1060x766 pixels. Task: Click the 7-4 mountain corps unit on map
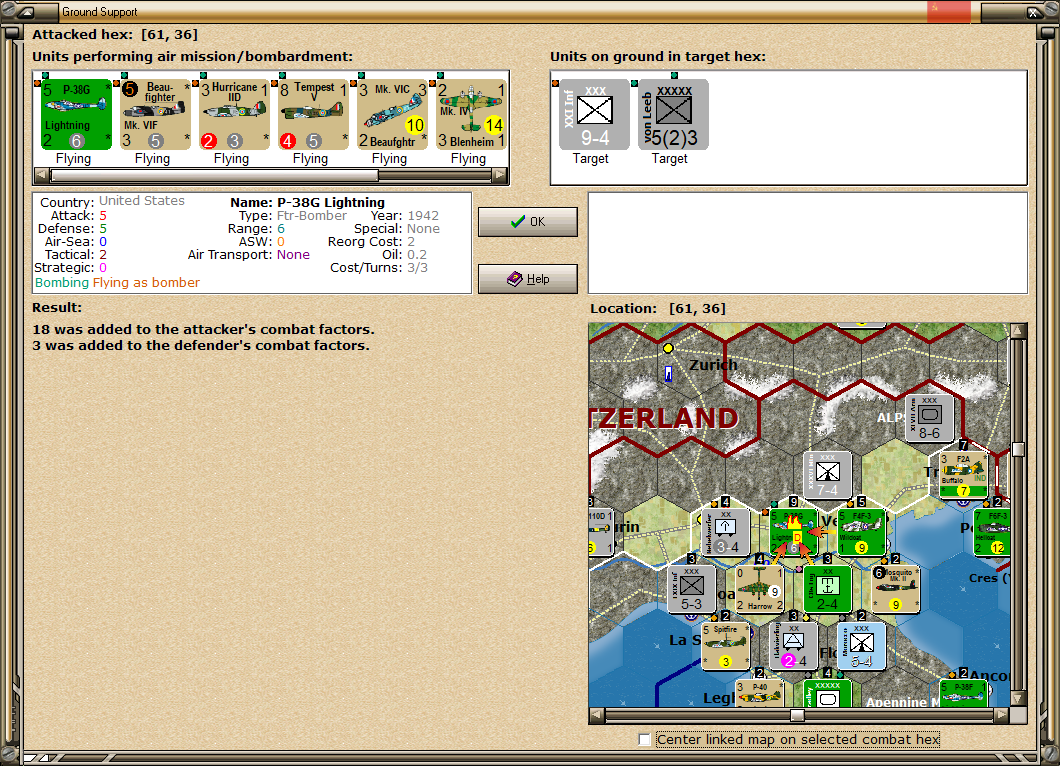coord(827,475)
